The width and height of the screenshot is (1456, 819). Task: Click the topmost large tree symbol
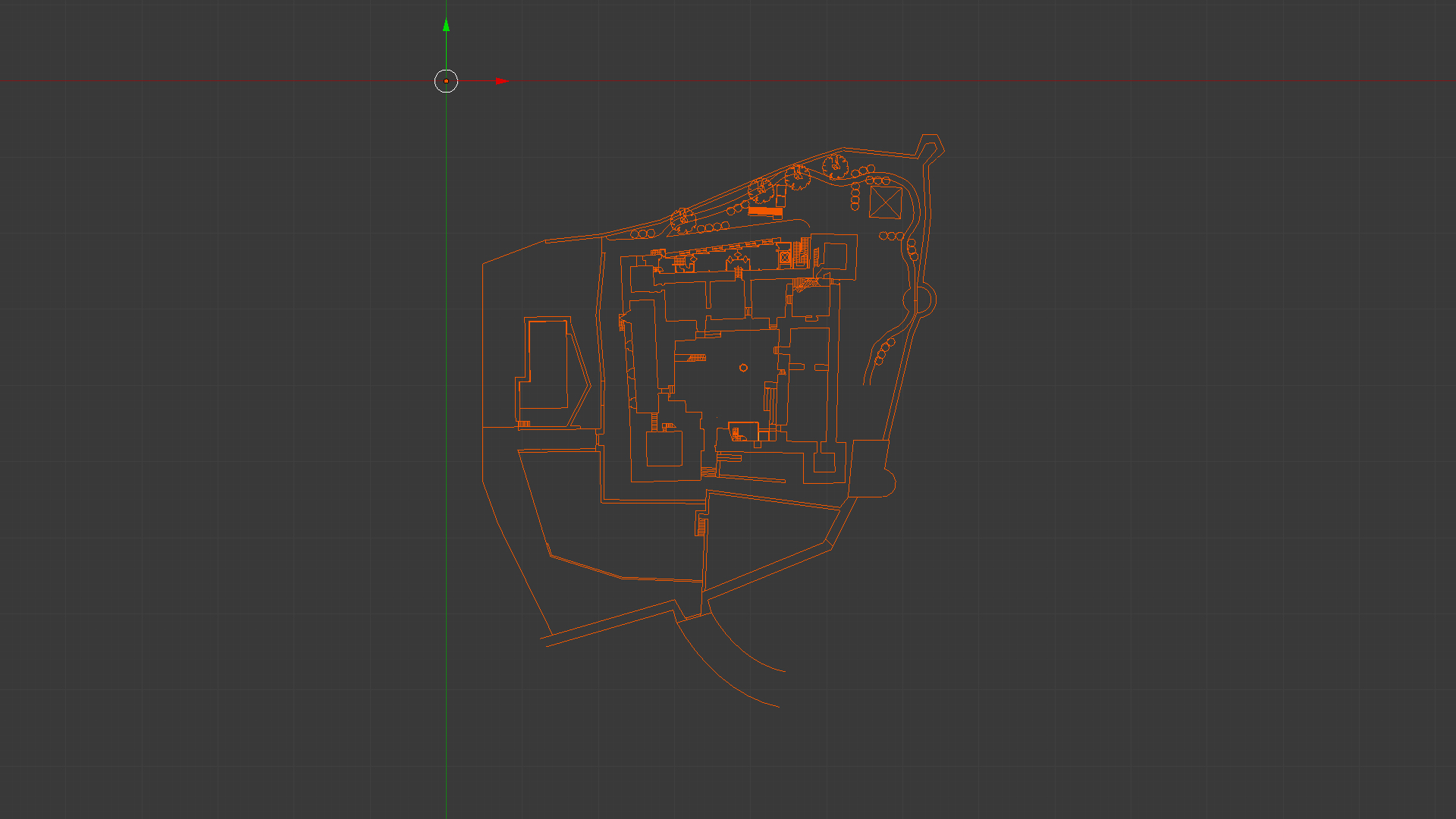pos(835,165)
